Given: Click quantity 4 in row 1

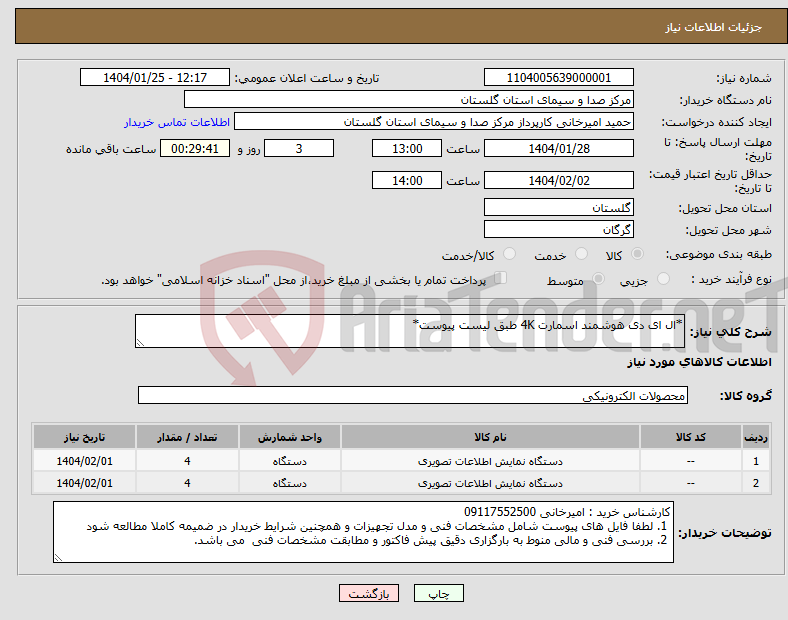Looking at the screenshot, I should pyautogui.click(x=187, y=461).
